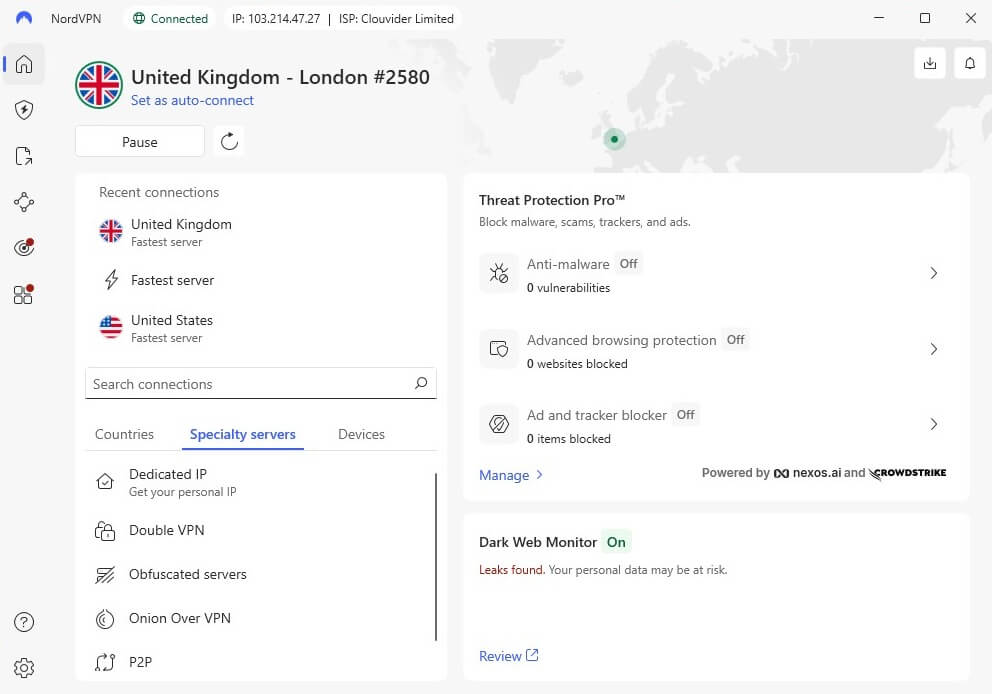Click the ISP: Clouvider Limited text
The height and width of the screenshot is (694, 992).
(396, 18)
